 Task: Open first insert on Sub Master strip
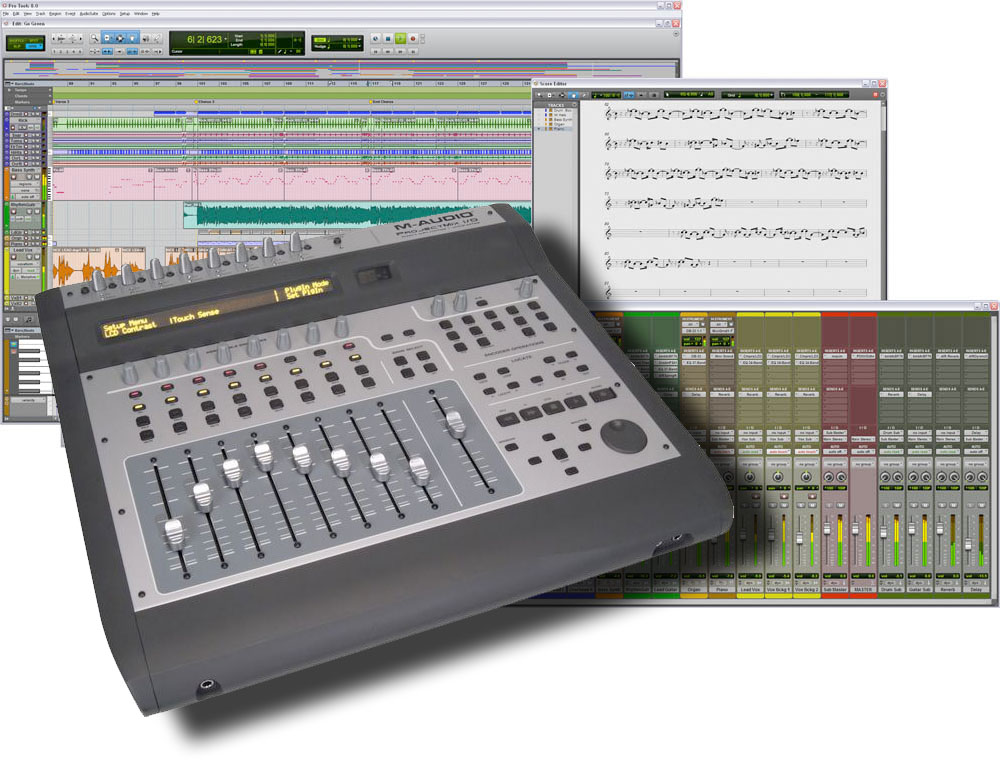point(835,356)
